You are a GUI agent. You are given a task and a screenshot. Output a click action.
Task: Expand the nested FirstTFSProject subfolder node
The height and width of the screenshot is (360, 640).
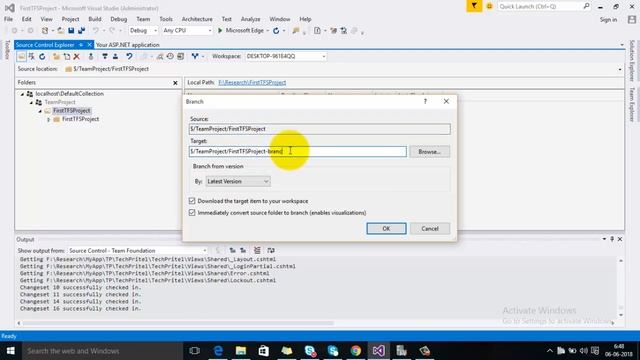point(49,120)
